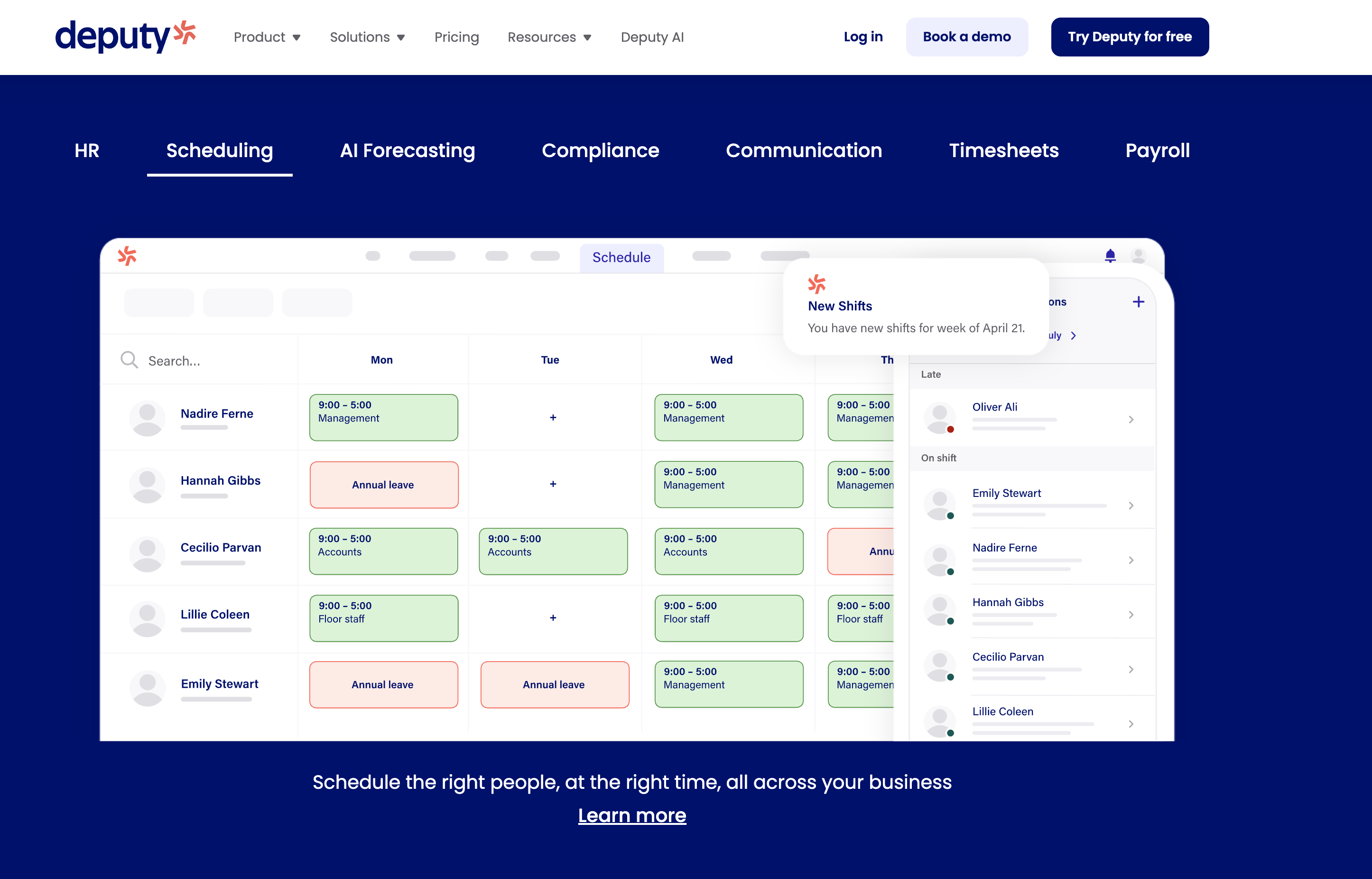Viewport: 1372px width, 879px height.
Task: Open the Deputy AI page
Action: click(652, 37)
